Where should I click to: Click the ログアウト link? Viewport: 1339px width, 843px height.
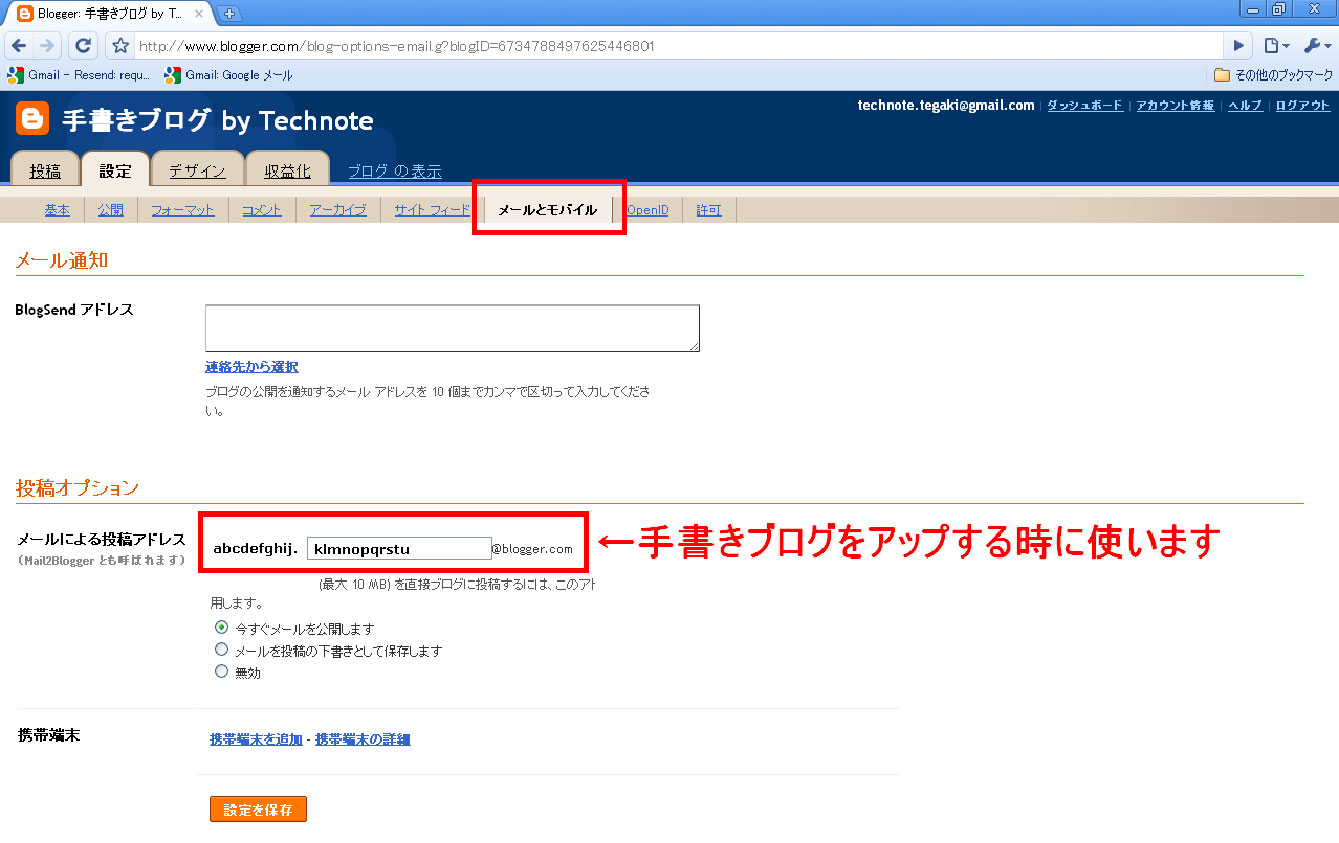coord(1303,105)
